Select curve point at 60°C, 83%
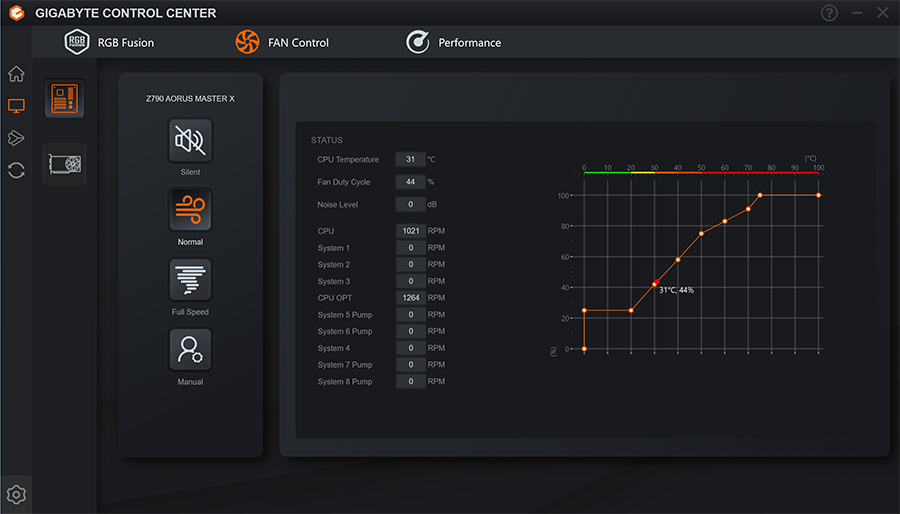Viewport: 900px width, 514px height. (725, 221)
